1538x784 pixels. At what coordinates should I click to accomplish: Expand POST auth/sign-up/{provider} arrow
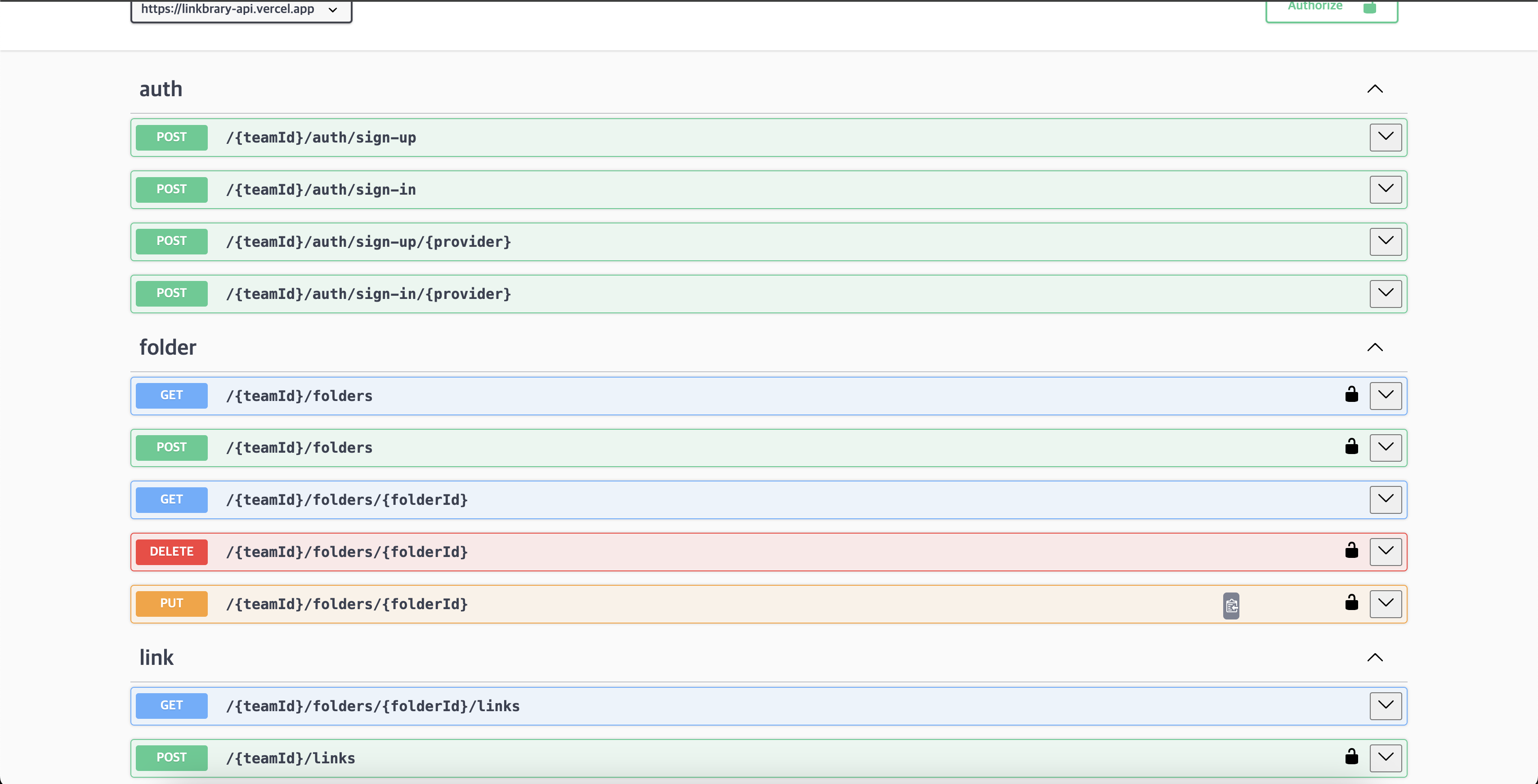click(x=1386, y=242)
